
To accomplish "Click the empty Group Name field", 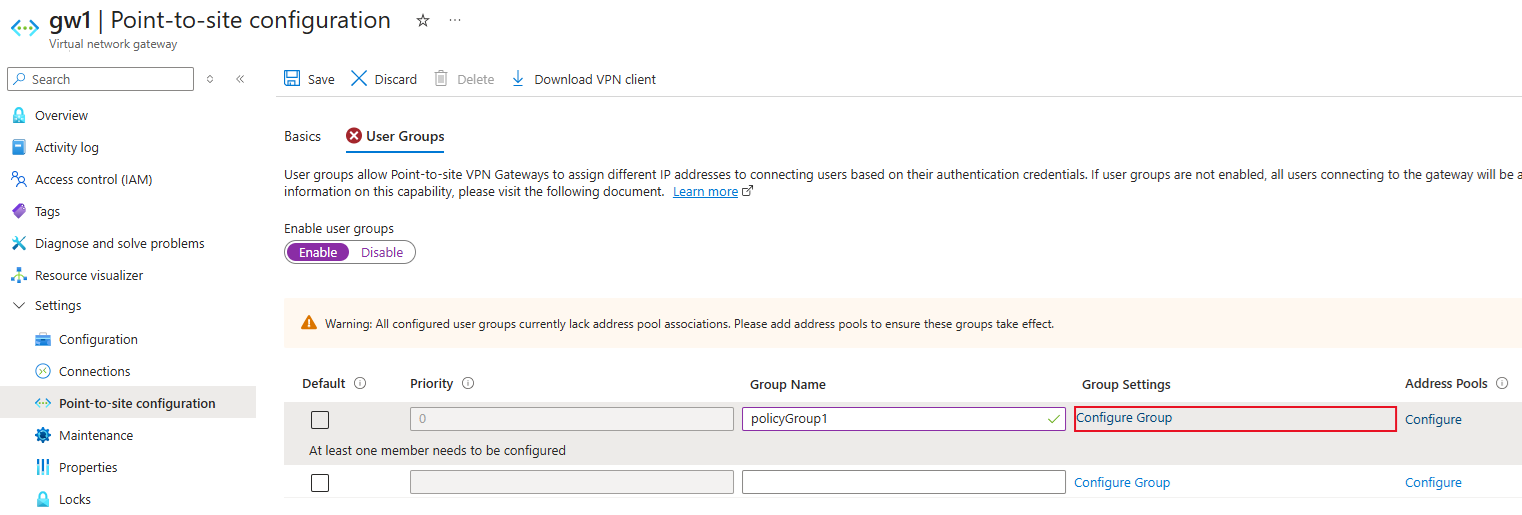I will pos(904,482).
